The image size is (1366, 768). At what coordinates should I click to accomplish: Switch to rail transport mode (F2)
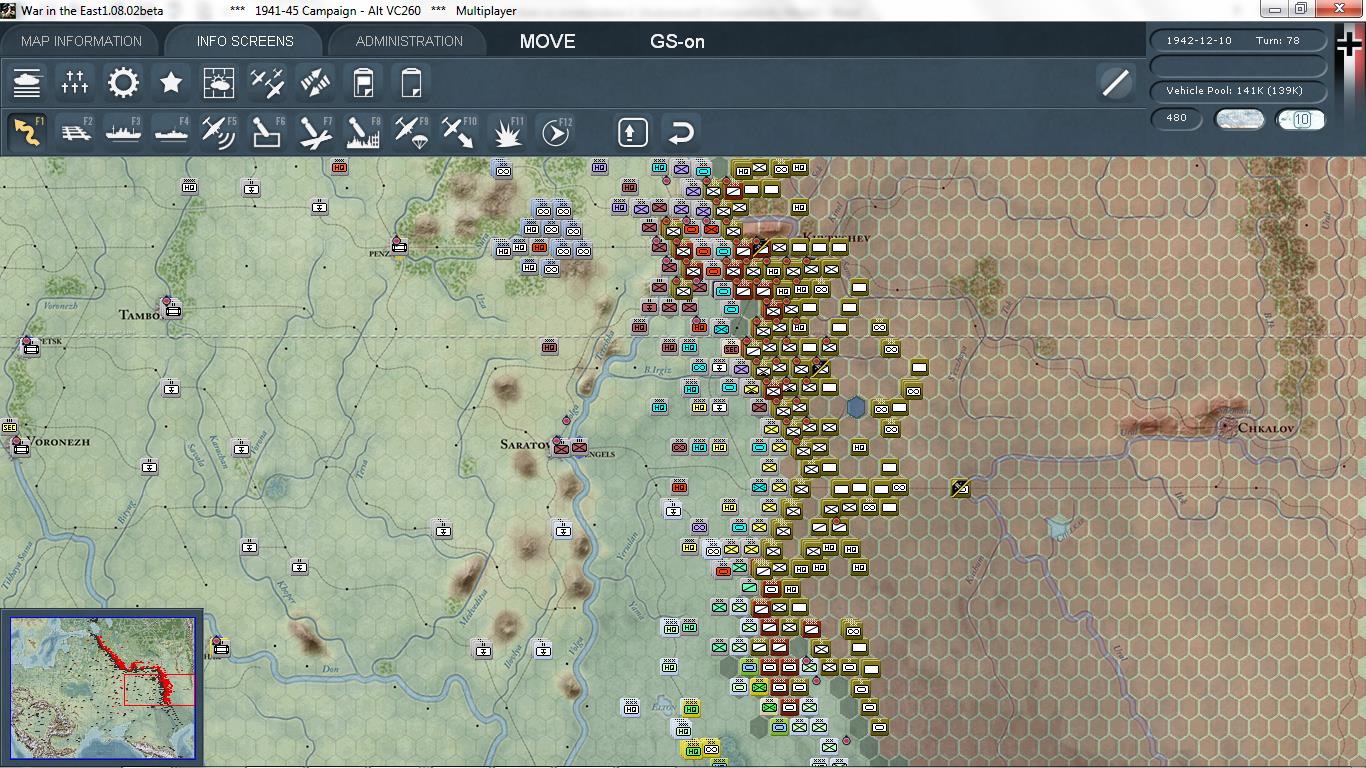75,130
